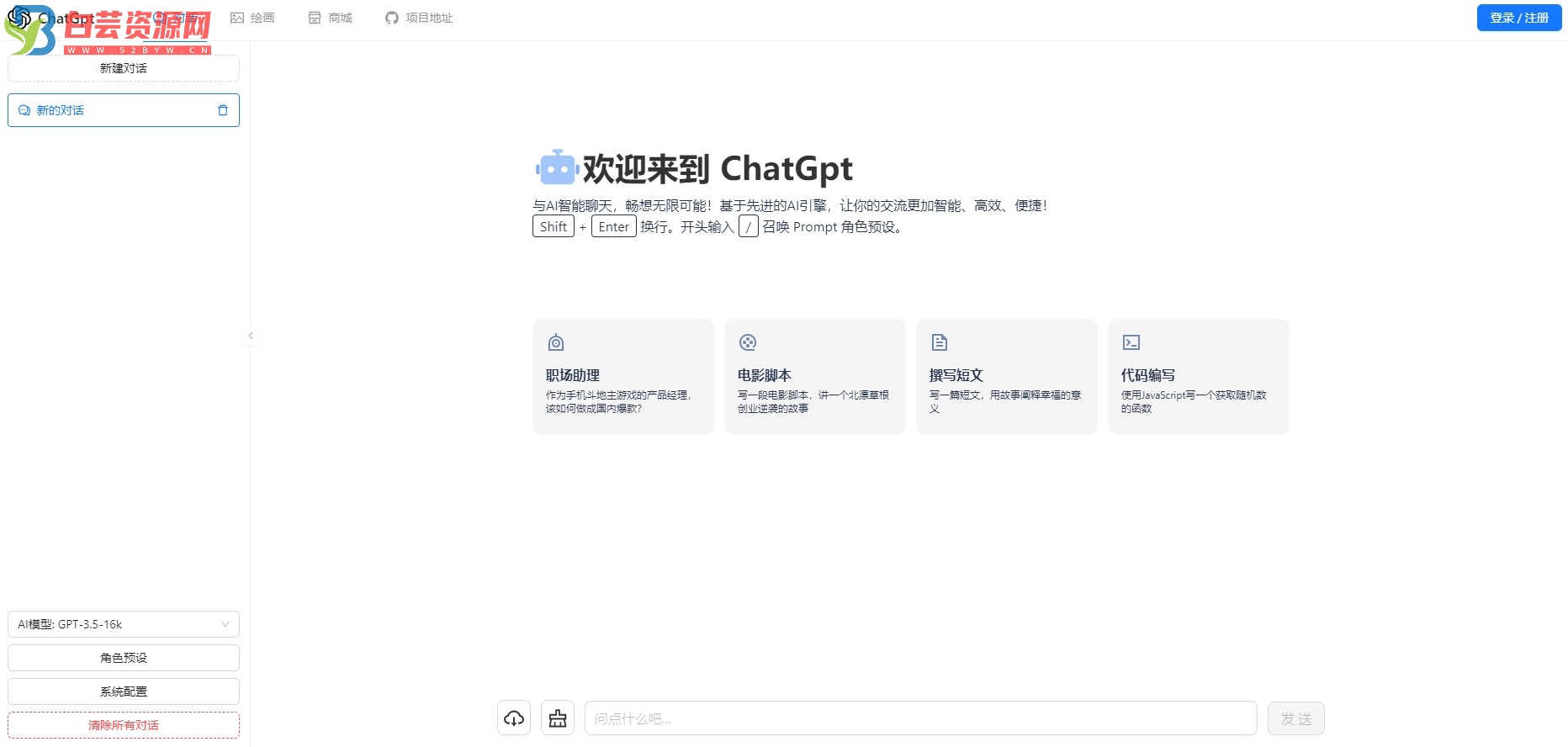
Task: Click the camera icon on 职场助理 card
Action: pos(556,342)
